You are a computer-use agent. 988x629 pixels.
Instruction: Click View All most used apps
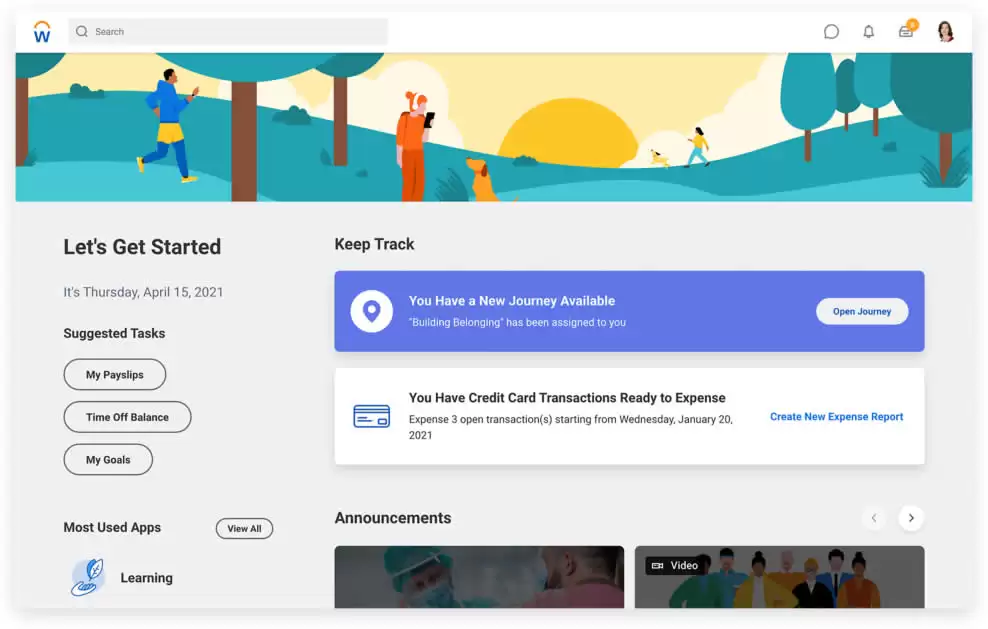[244, 529]
